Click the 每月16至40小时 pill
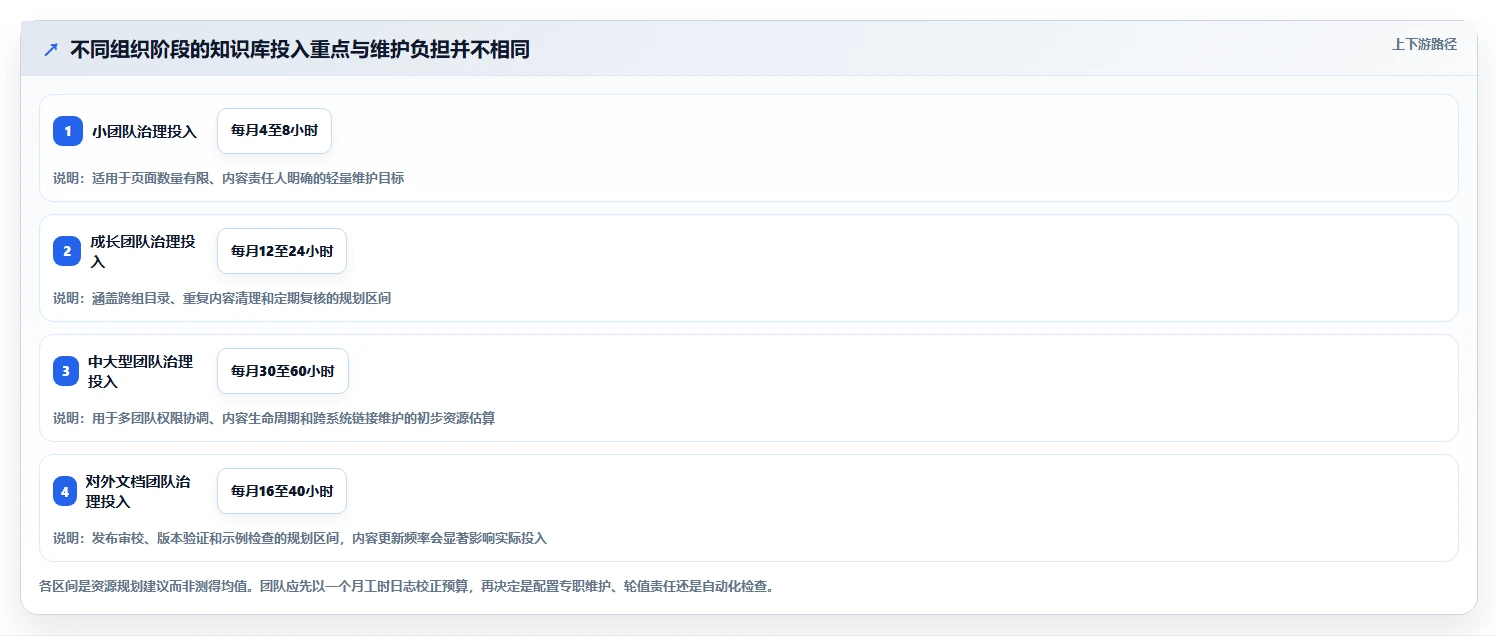The height and width of the screenshot is (636, 1498). pyautogui.click(x=282, y=491)
